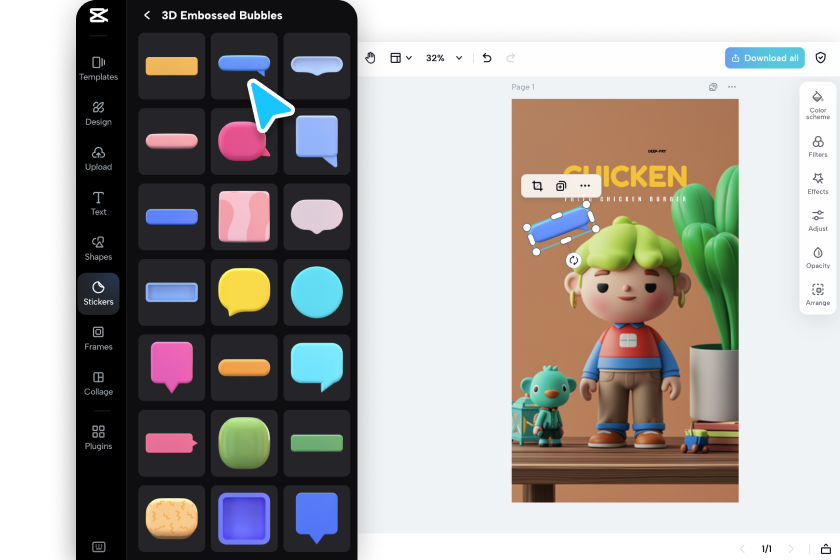Add the pink tag with right arrow sticker
840x560 pixels.
point(171,444)
